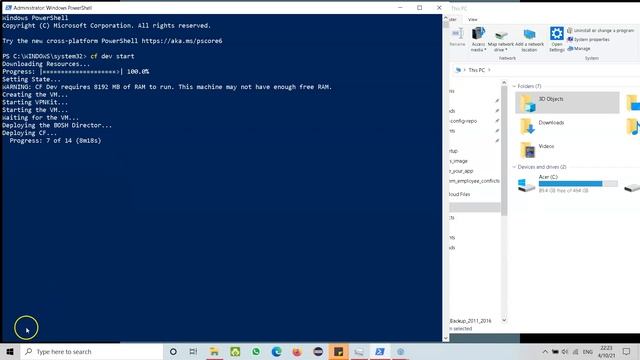Viewport: 640px width, 360px height.
Task: Expand the chevron after This PC breadcrumb
Action: coord(489,70)
